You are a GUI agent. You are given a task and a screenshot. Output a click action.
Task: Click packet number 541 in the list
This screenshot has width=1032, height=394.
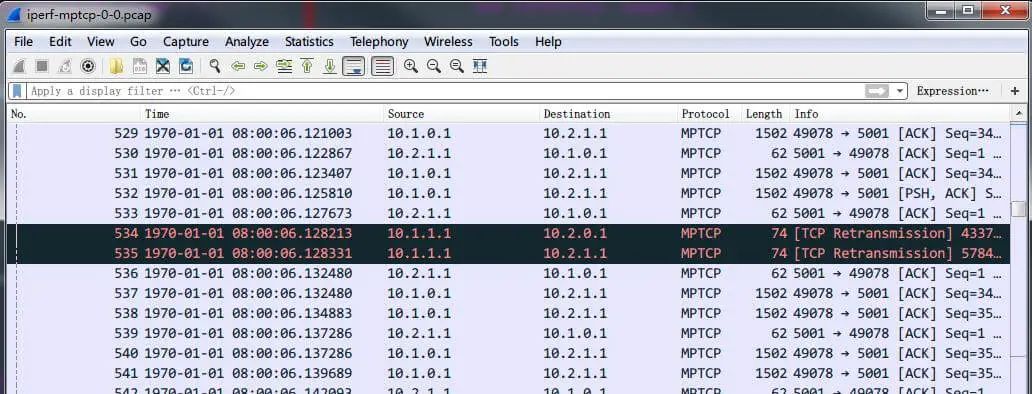coord(126,373)
